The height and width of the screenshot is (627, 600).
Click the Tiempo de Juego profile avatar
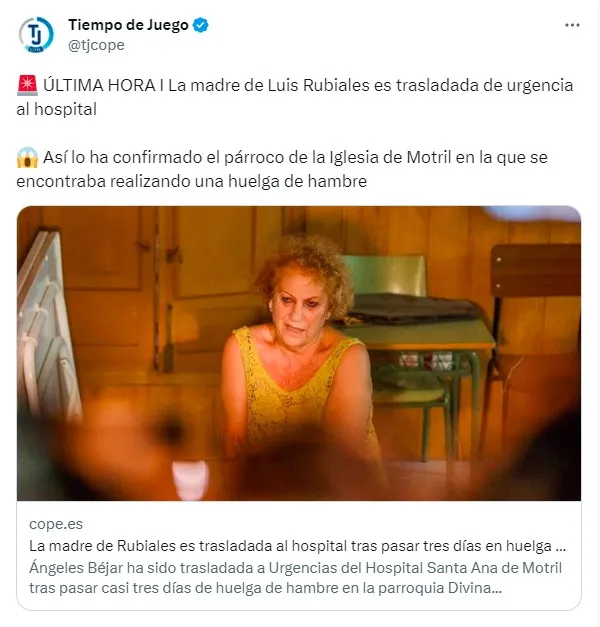(36, 35)
